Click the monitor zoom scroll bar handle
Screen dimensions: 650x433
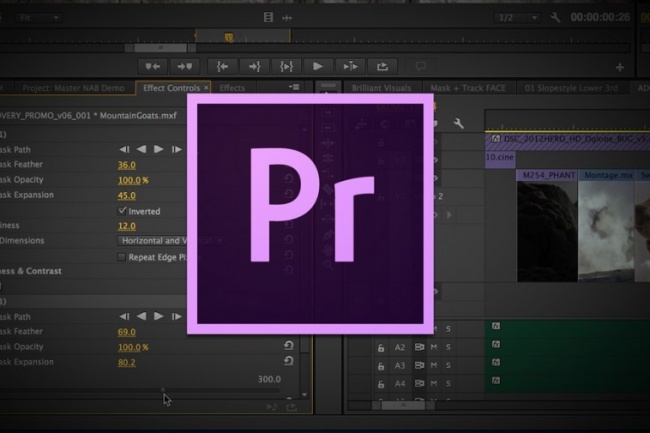(160, 48)
